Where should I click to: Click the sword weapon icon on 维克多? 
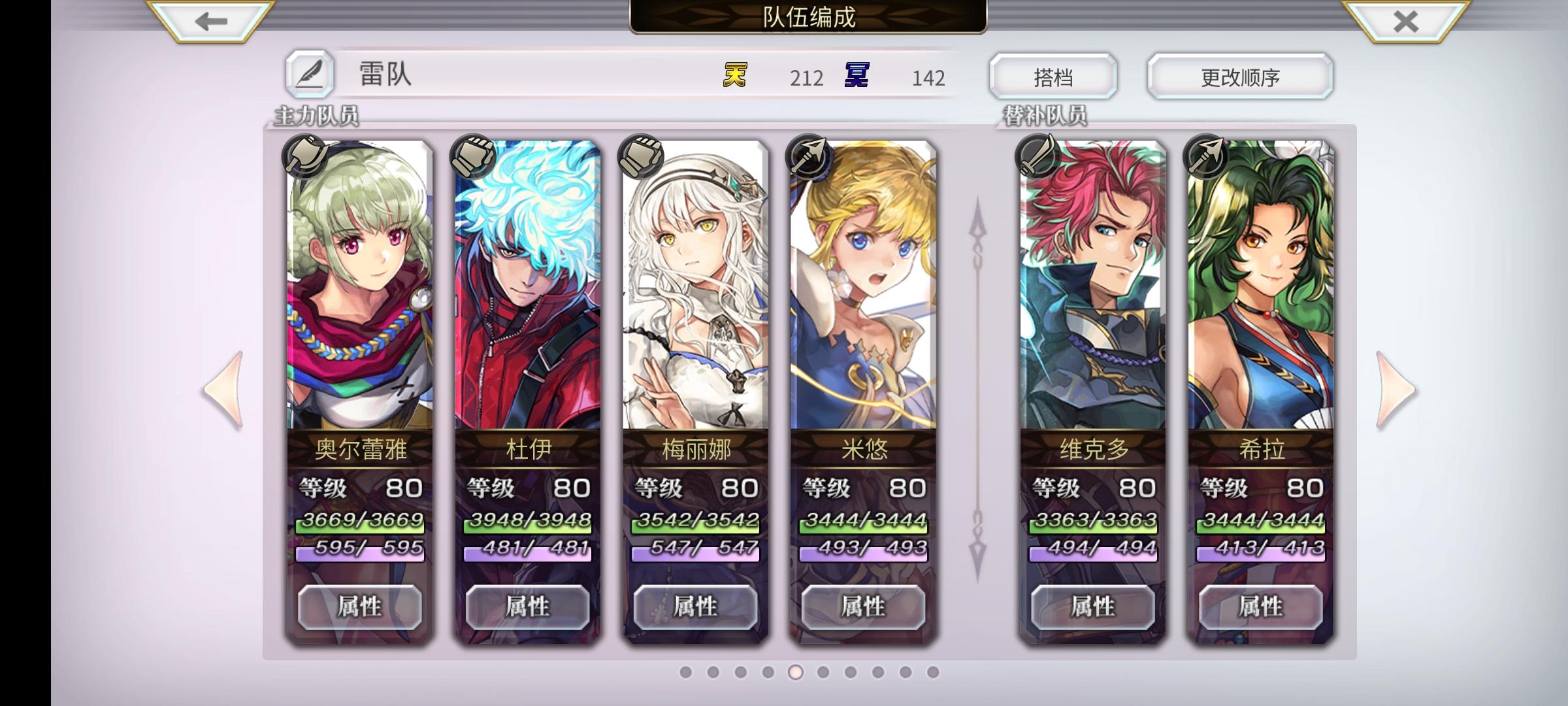(x=1037, y=157)
